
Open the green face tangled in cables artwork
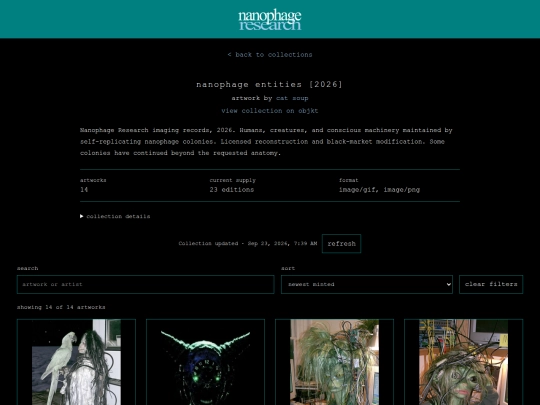point(464,362)
